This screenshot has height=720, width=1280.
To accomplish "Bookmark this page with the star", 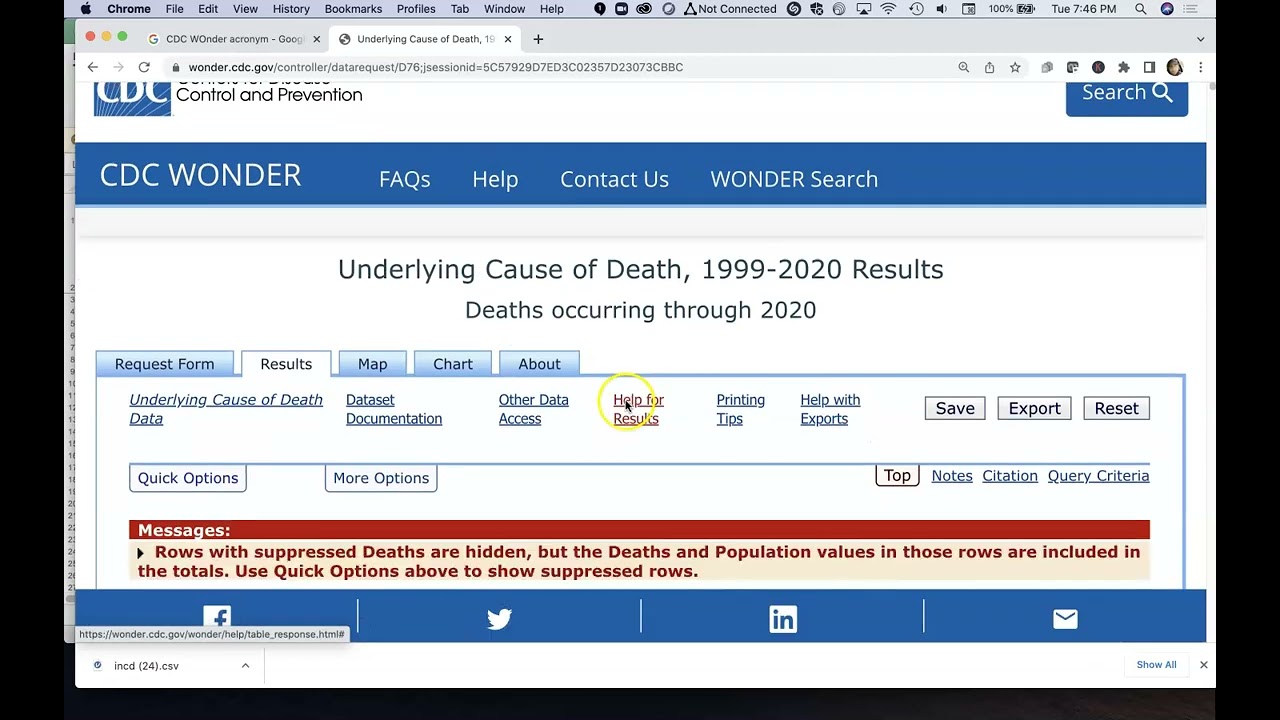I will (x=1015, y=67).
